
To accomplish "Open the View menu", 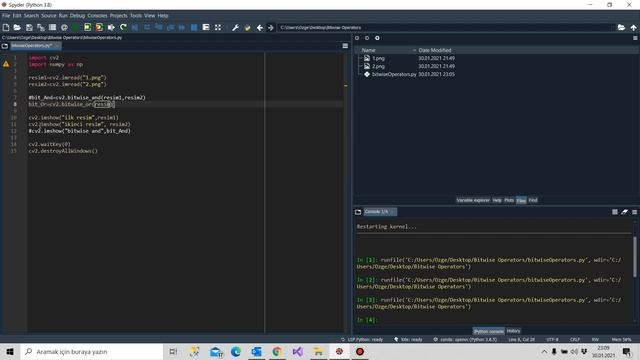I will [x=149, y=16].
